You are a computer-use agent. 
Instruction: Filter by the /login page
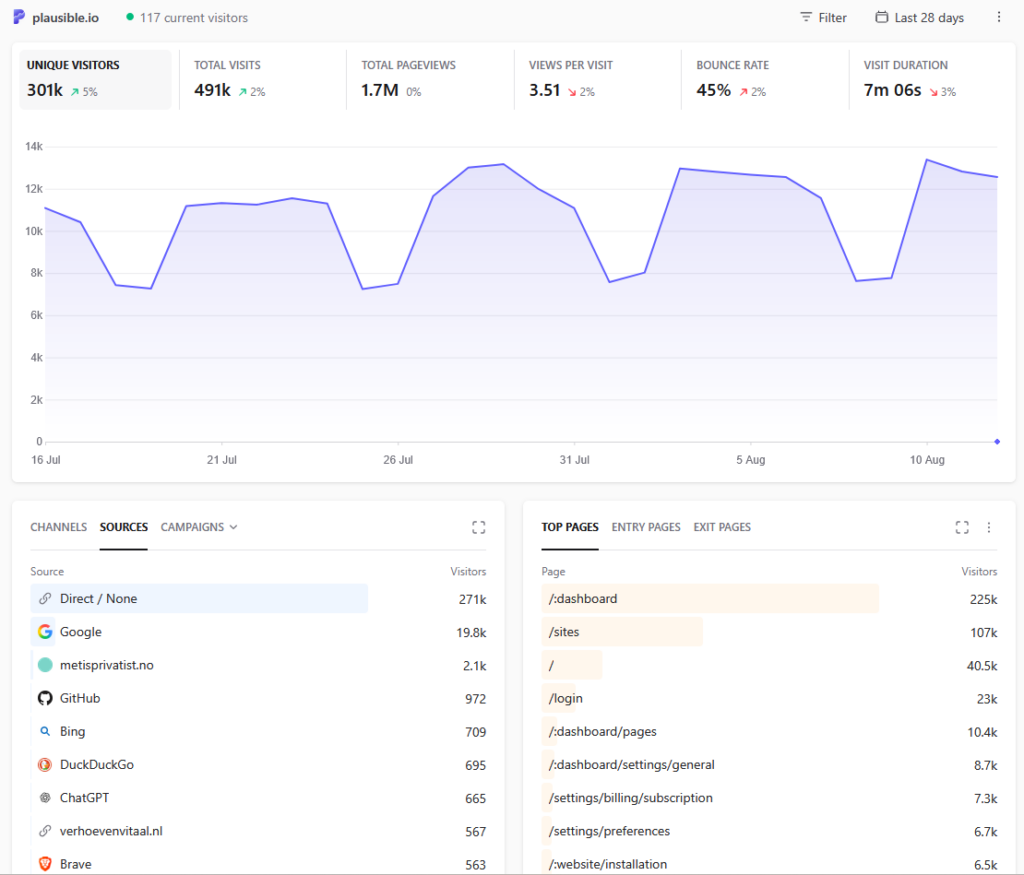click(566, 698)
